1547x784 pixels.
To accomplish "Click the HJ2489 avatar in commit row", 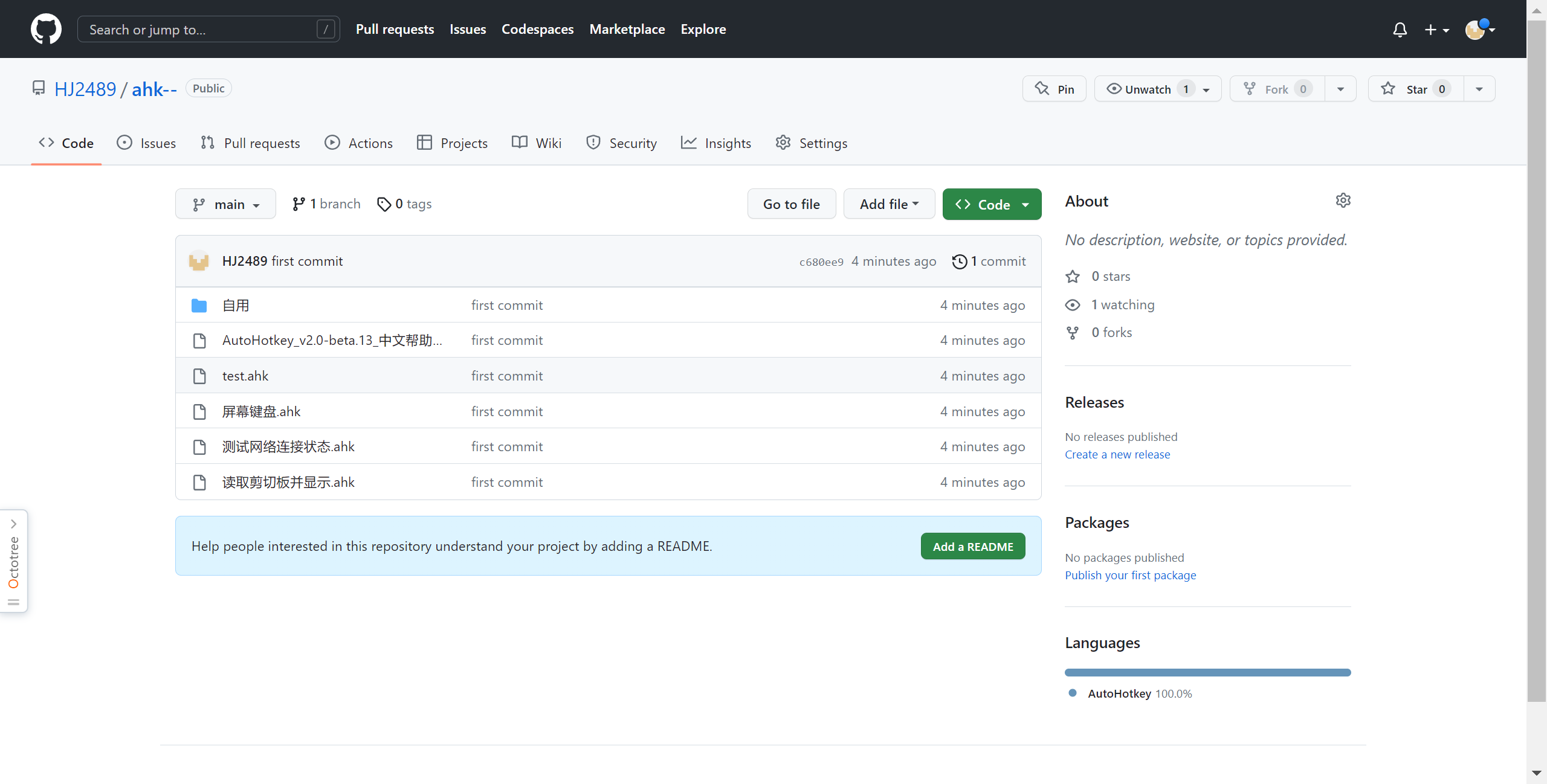I will coord(199,261).
